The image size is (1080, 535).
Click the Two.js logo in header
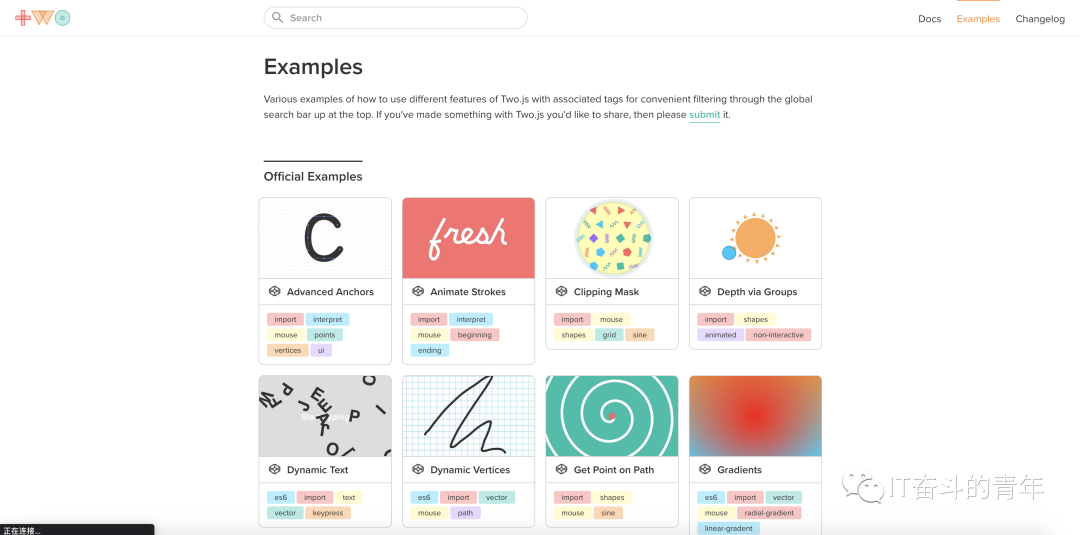[x=43, y=18]
